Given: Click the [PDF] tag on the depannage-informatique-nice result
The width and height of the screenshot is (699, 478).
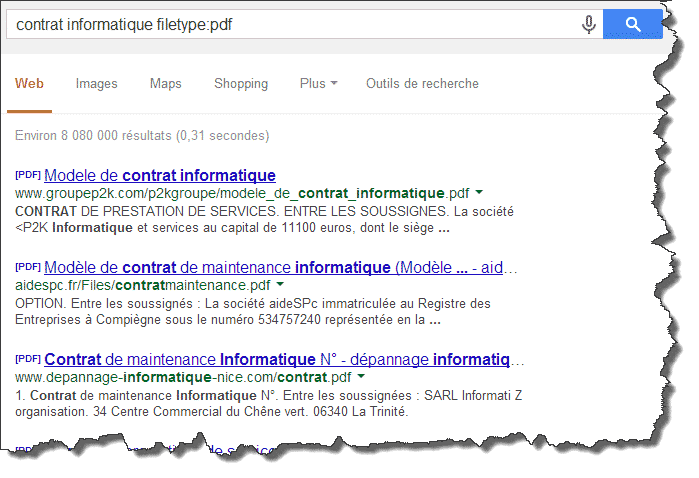Looking at the screenshot, I should [28, 359].
